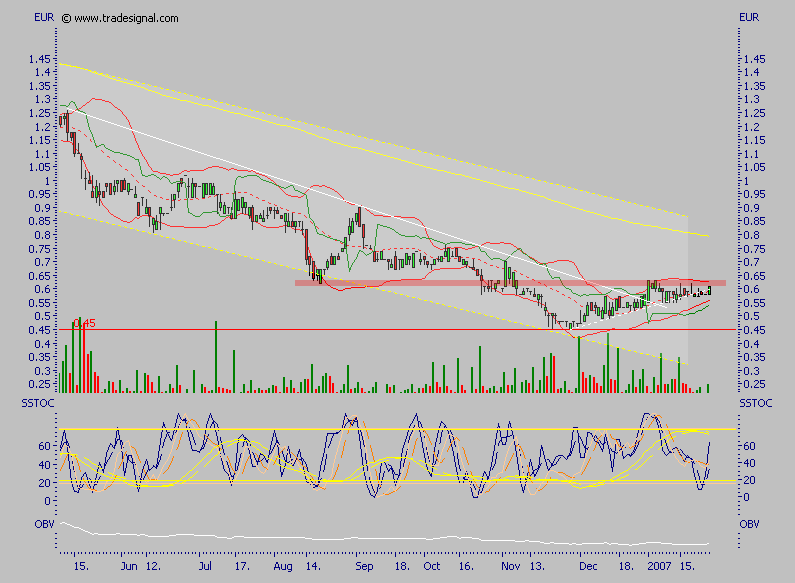Open the www.tradesignal.com copyright link

(x=126, y=18)
